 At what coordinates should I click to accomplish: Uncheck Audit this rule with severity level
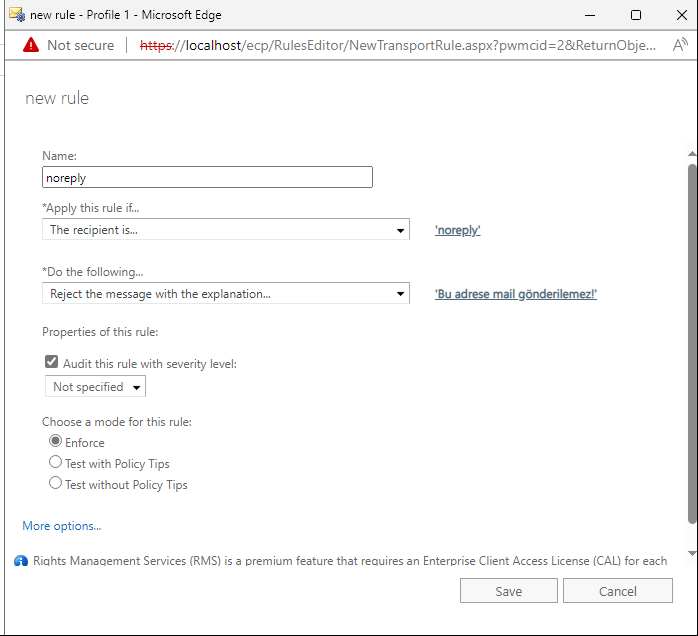(52, 364)
